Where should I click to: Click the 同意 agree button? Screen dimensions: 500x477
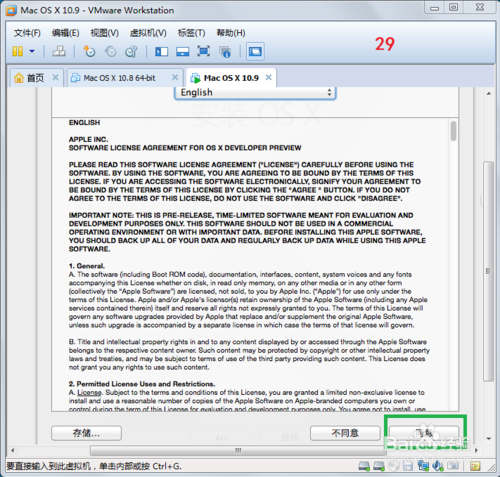(x=424, y=433)
